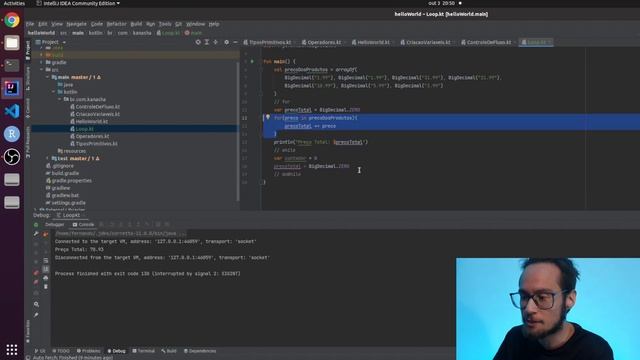Select Operadores.kt in project tree

click(x=92, y=136)
